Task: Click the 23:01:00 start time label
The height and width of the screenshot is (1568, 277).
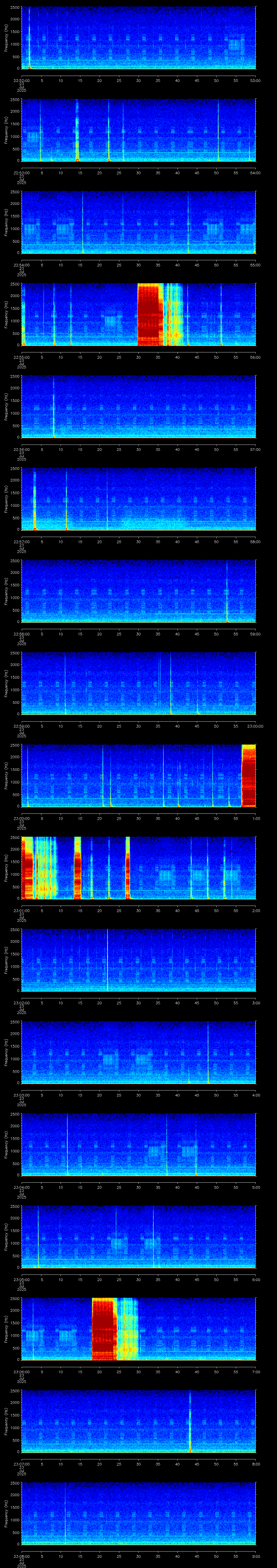Action: [x=21, y=910]
